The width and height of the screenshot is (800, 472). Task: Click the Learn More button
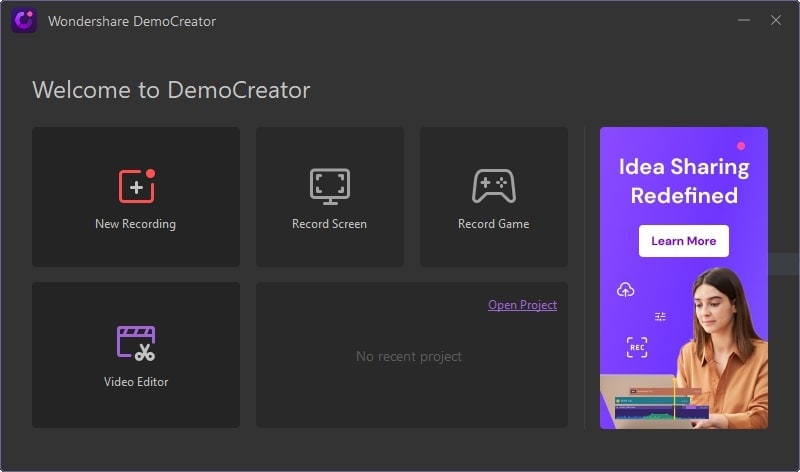(x=684, y=241)
